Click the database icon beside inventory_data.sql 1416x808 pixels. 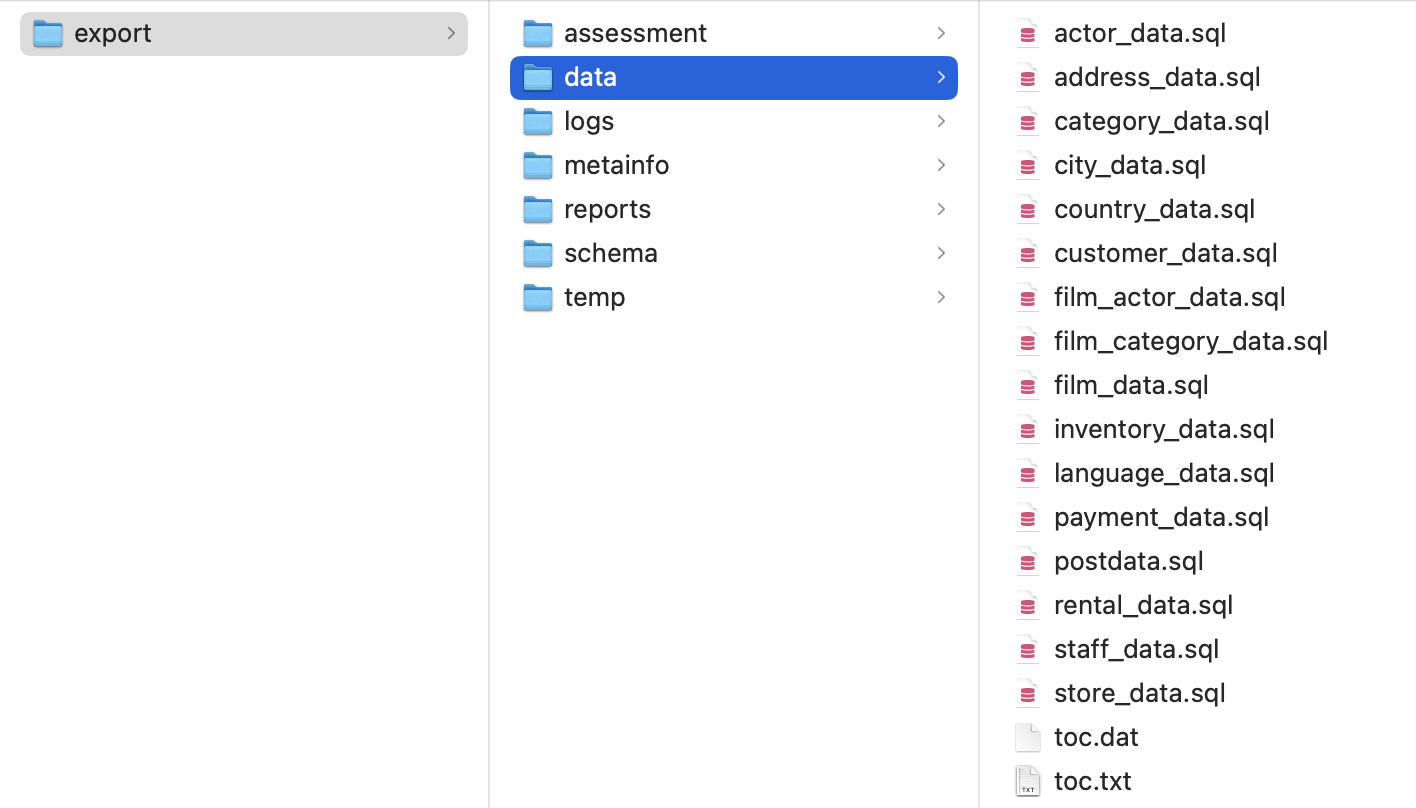(x=1028, y=429)
